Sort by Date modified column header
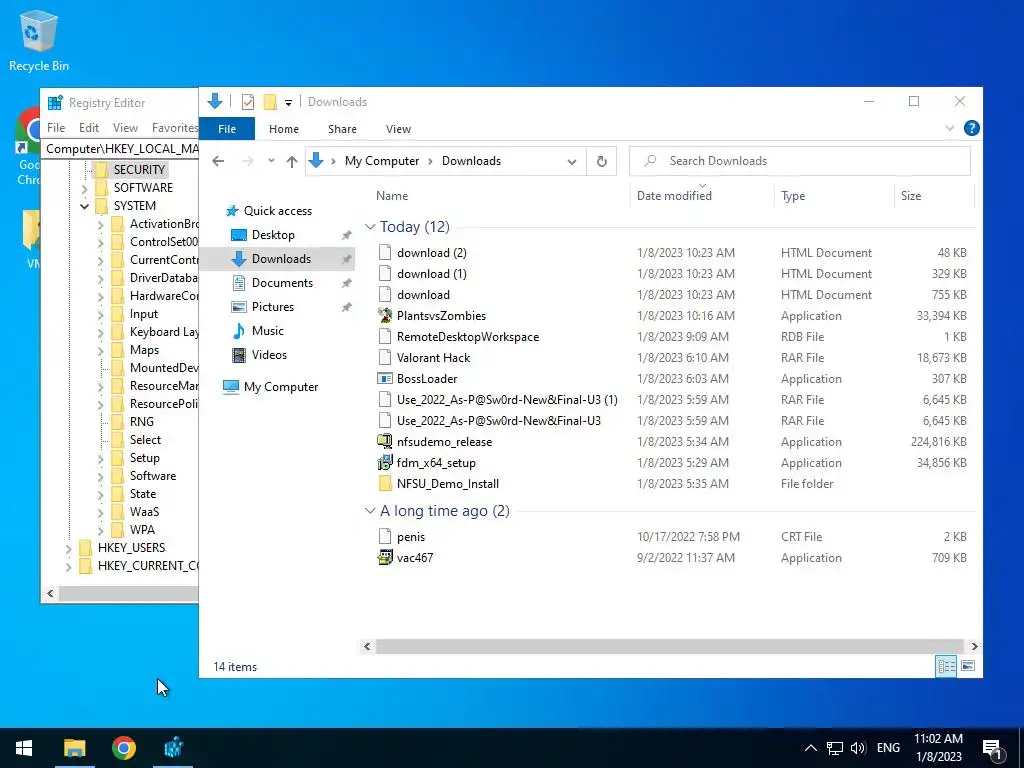1024x768 pixels. click(674, 196)
